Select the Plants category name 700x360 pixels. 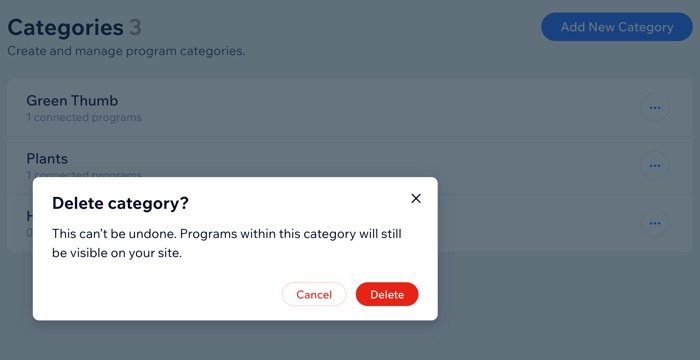point(47,159)
